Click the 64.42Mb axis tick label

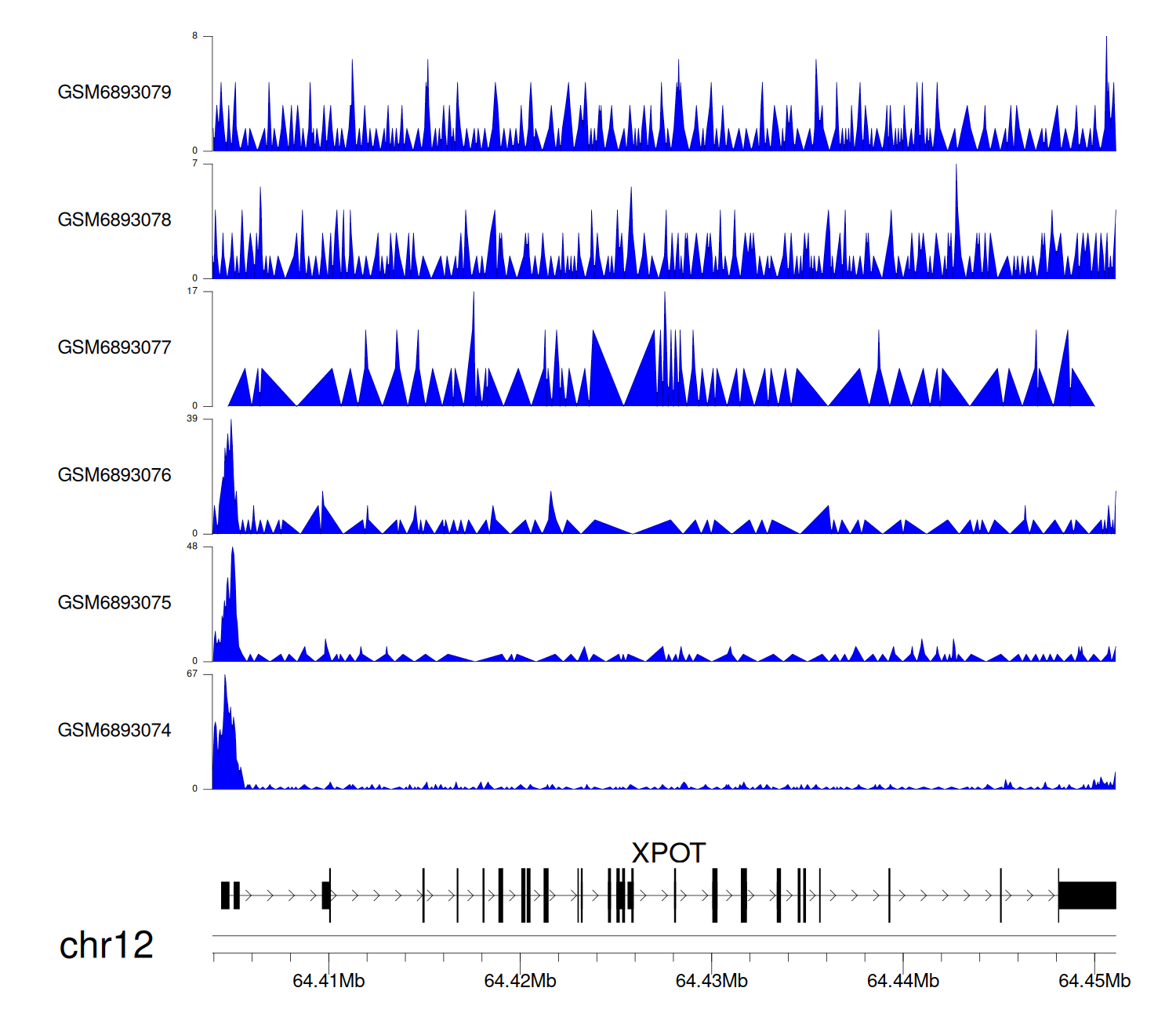pyautogui.click(x=520, y=981)
